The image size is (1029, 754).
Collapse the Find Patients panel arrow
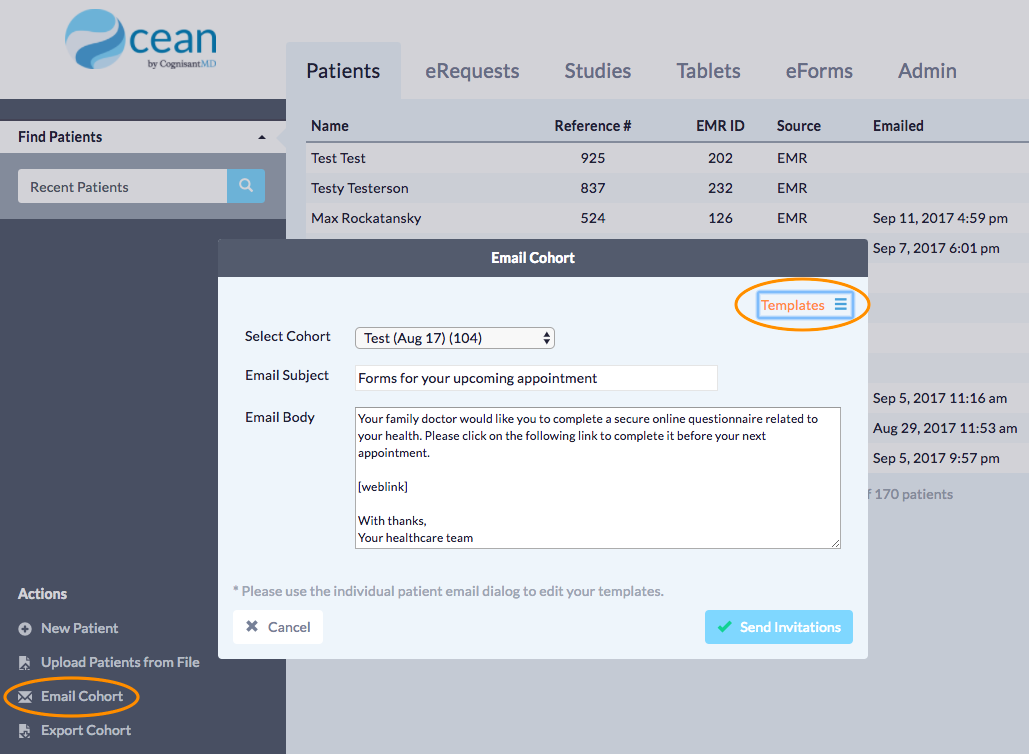click(262, 137)
